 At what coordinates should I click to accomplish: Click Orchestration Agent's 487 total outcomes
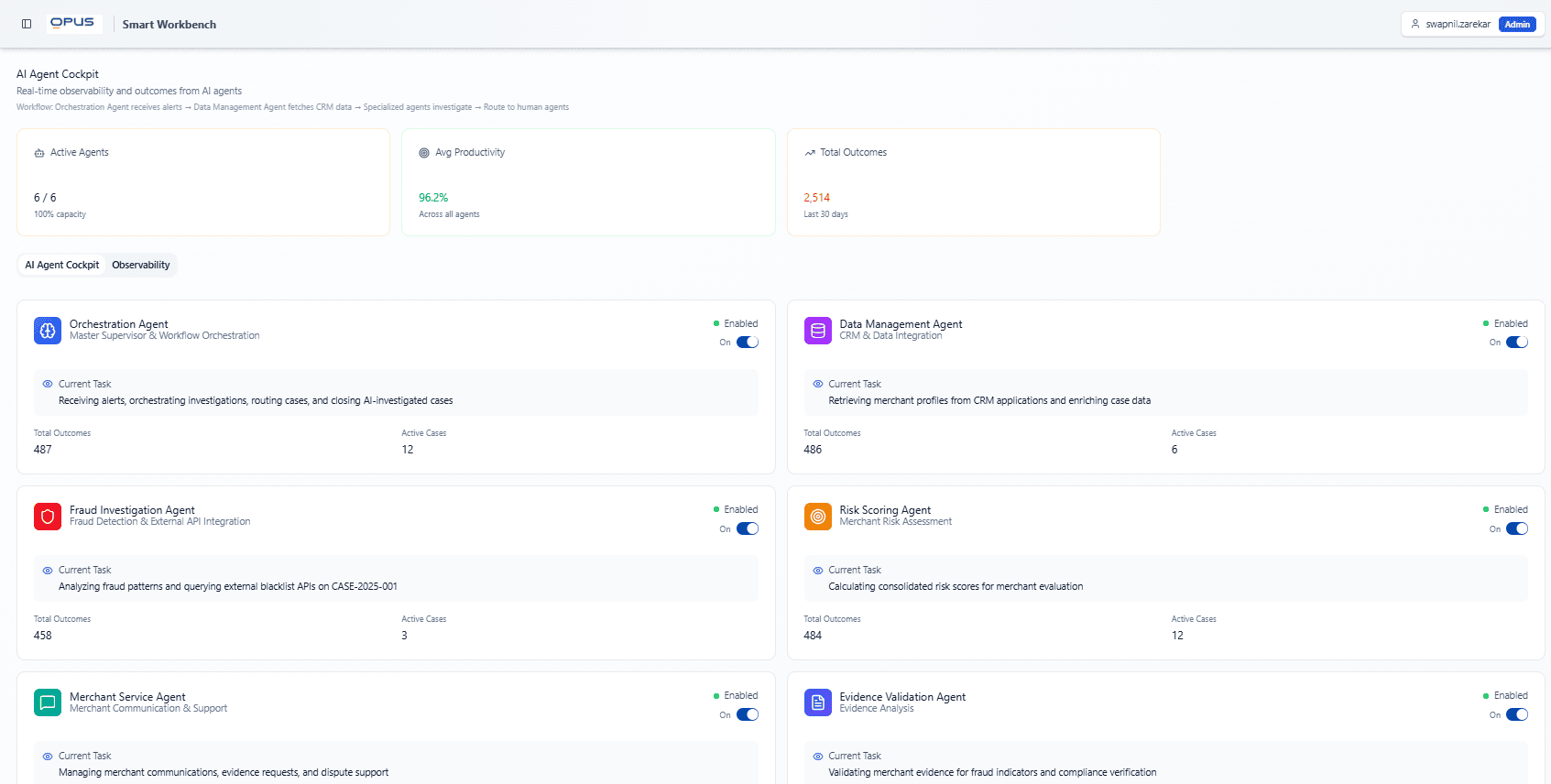click(x=43, y=450)
